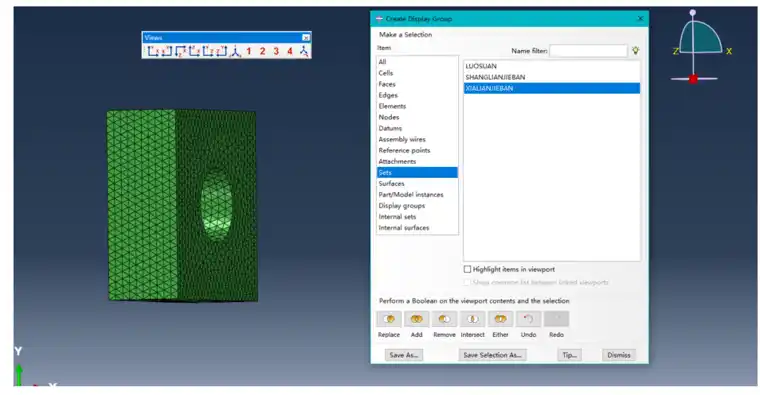Screen dimensions: 760x395
Task: Select the XIALIANJIEBAN set
Action: (552, 88)
